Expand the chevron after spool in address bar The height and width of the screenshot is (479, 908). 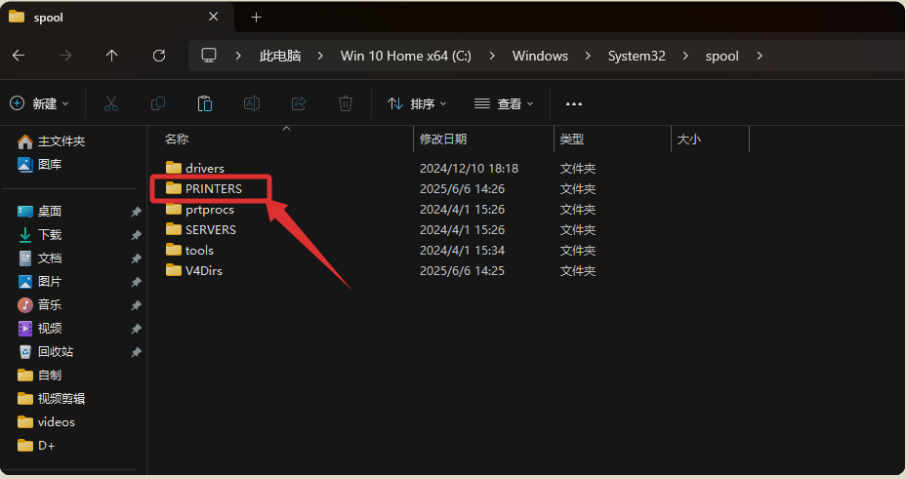[760, 56]
